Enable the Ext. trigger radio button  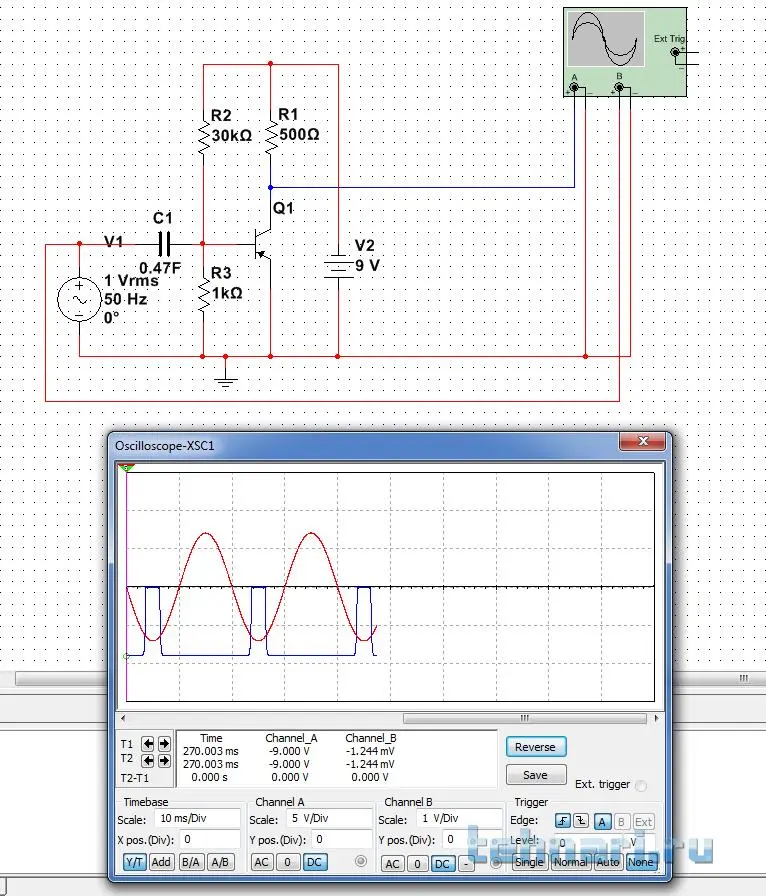(640, 786)
